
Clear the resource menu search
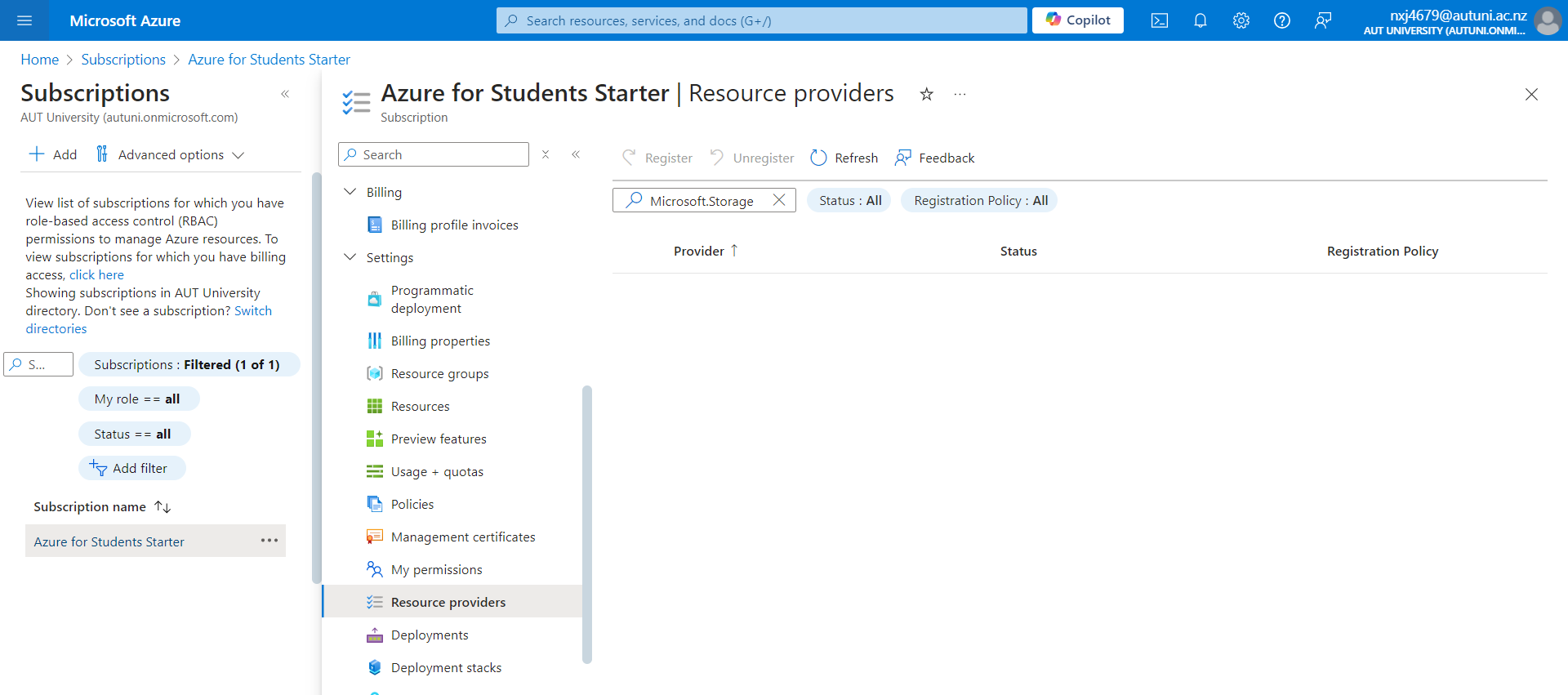click(x=546, y=154)
